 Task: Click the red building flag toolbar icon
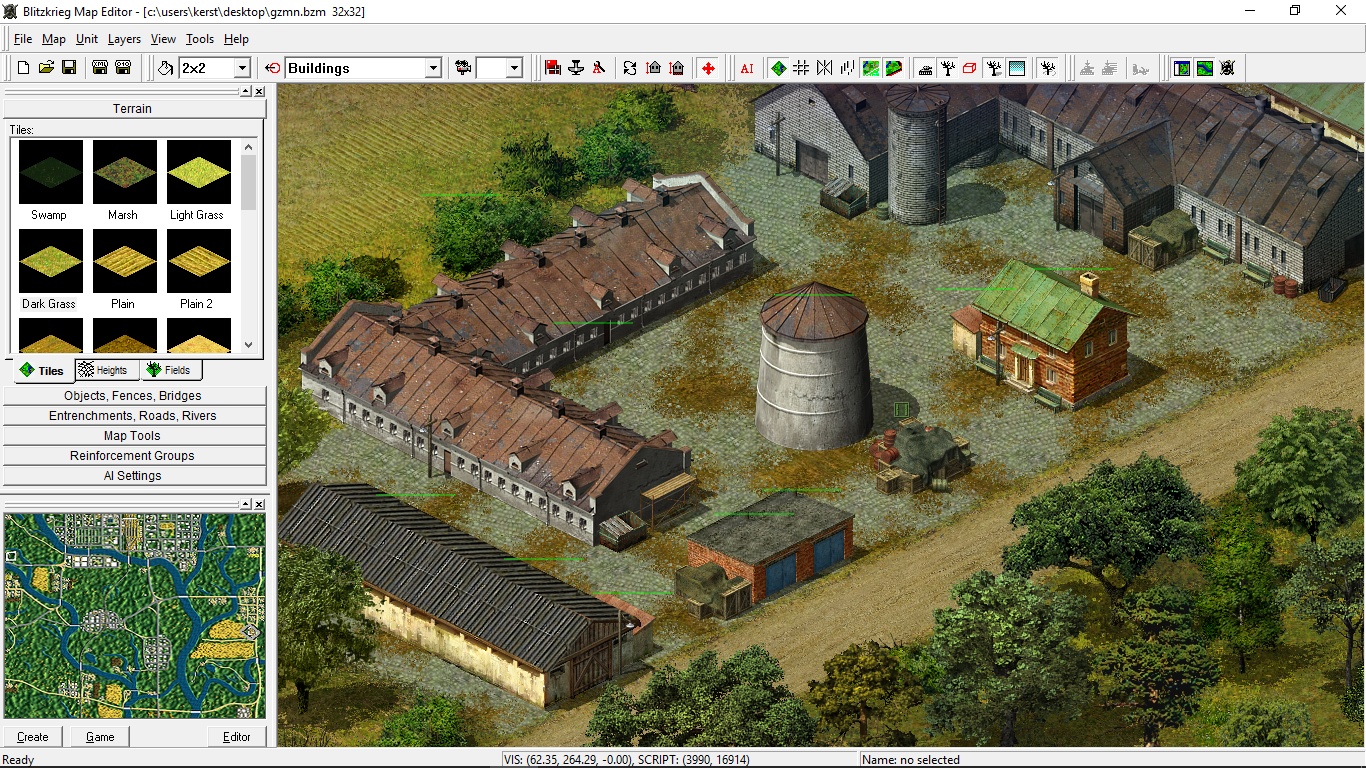pyautogui.click(x=552, y=68)
